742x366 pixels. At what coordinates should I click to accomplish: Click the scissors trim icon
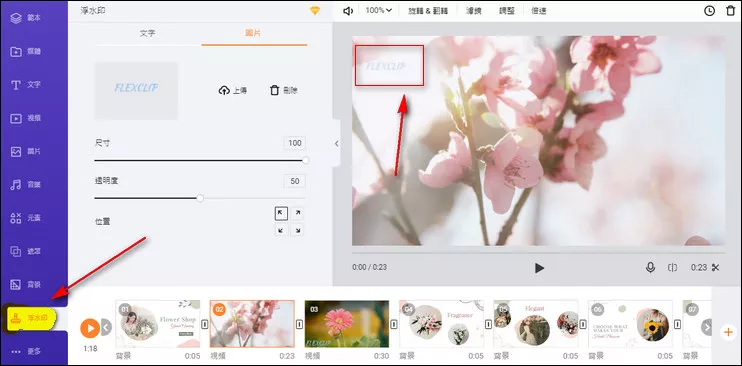[x=716, y=268]
